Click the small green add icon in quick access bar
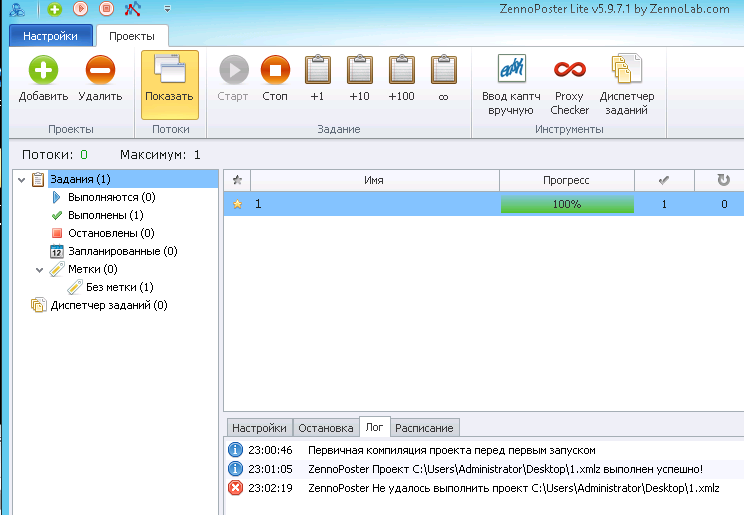The height and width of the screenshot is (515, 744). (x=55, y=9)
